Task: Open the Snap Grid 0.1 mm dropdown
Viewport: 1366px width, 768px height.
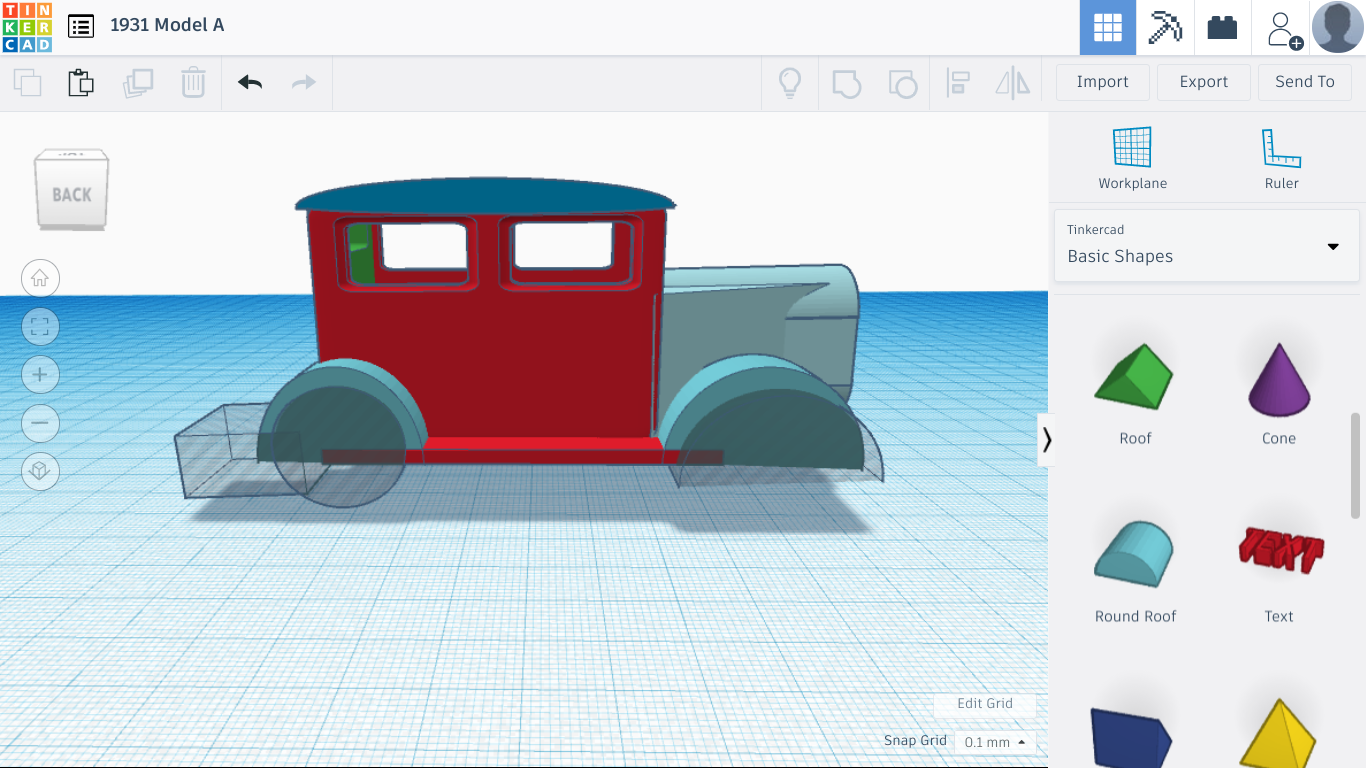Action: (x=995, y=742)
